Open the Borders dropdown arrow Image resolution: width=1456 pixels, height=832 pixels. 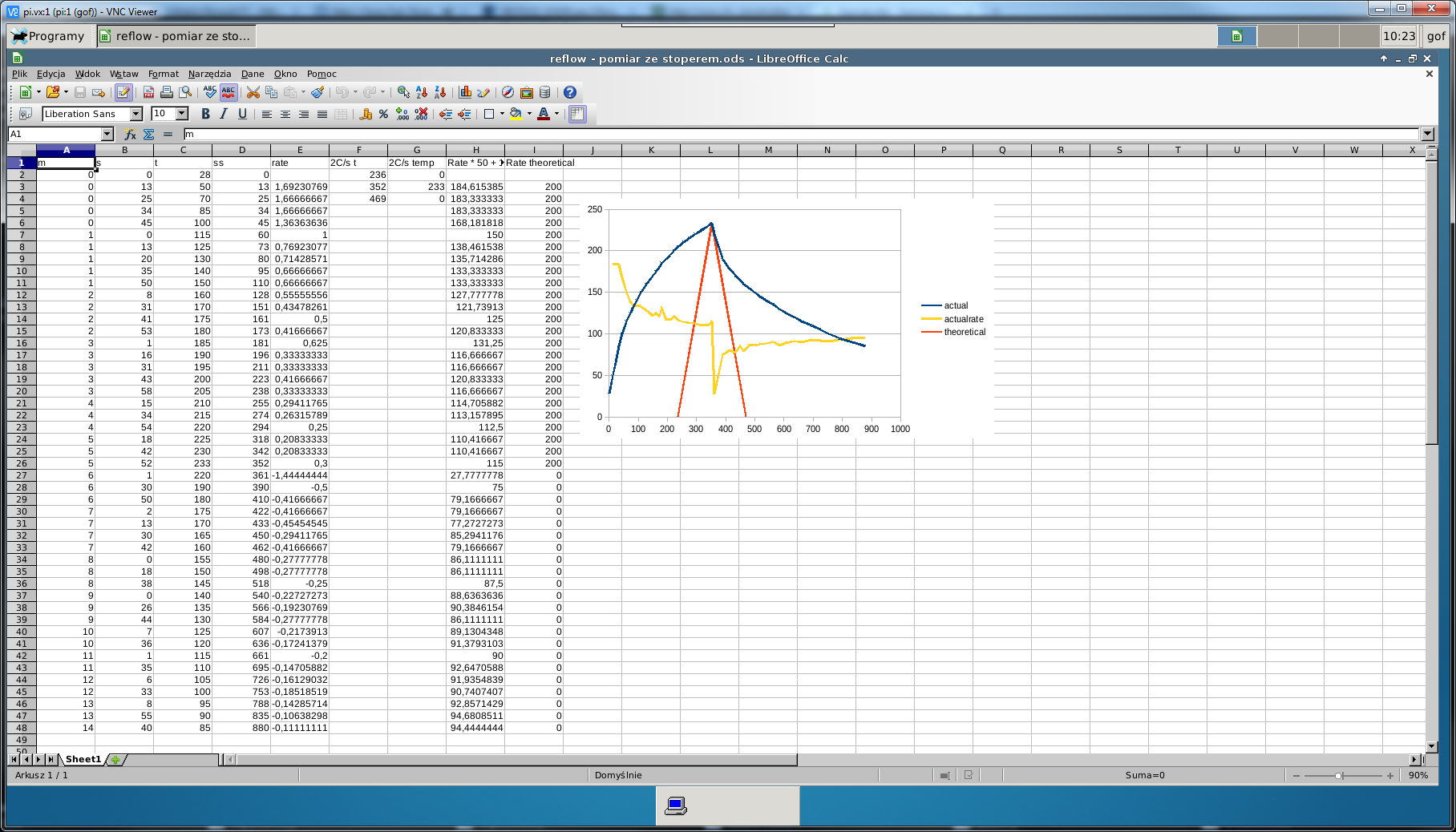pyautogui.click(x=502, y=114)
